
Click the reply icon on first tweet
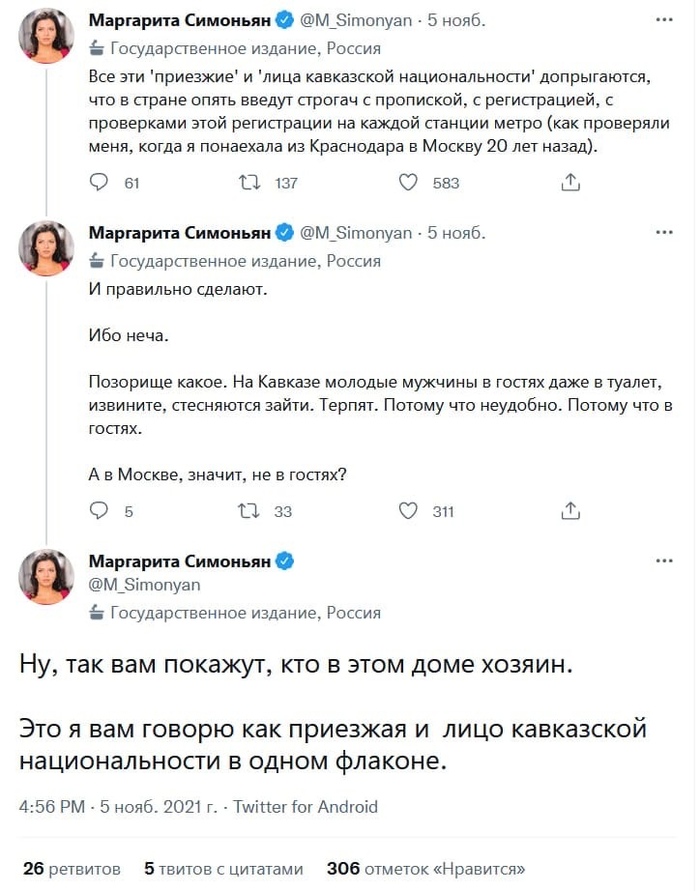pyautogui.click(x=99, y=183)
